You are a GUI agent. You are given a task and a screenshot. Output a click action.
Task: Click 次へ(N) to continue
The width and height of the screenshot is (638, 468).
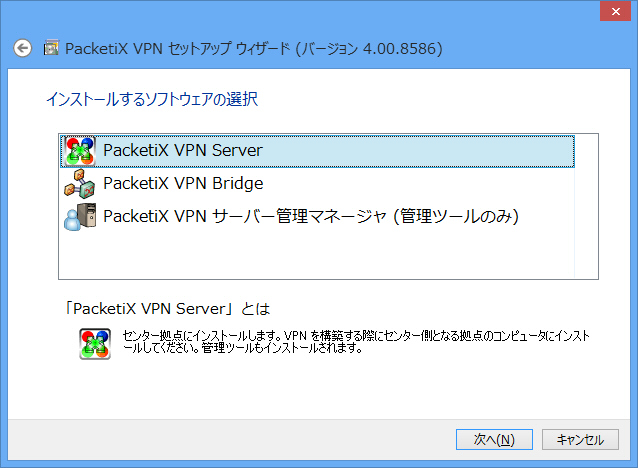tap(494, 440)
